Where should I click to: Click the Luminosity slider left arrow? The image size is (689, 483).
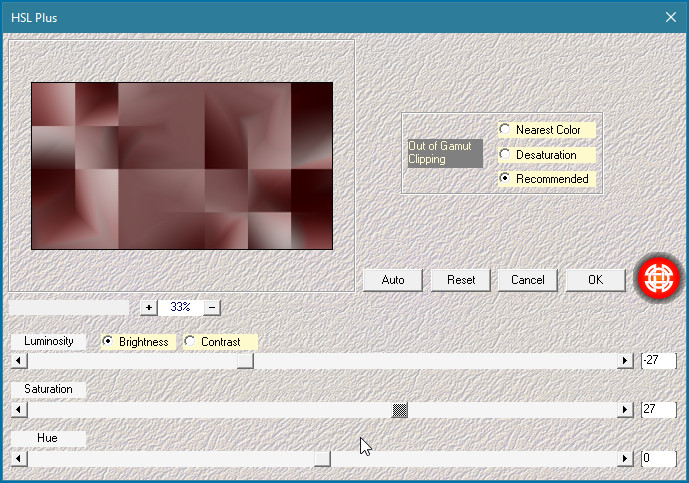click(17, 361)
